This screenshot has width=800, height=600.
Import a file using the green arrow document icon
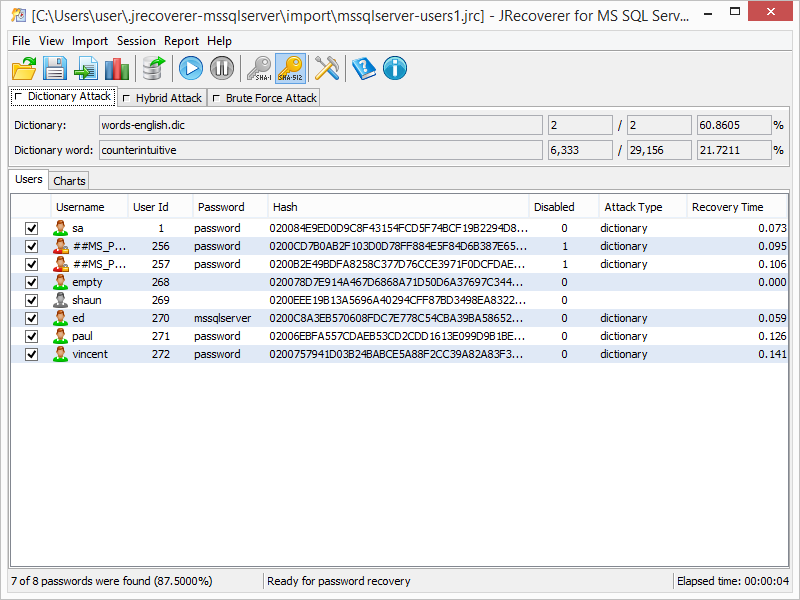86,68
